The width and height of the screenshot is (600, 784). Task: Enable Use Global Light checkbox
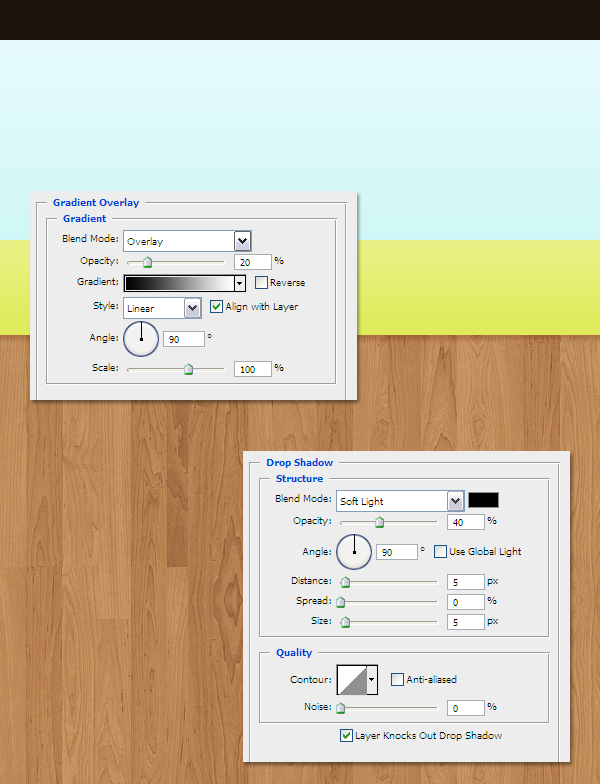pyautogui.click(x=440, y=552)
